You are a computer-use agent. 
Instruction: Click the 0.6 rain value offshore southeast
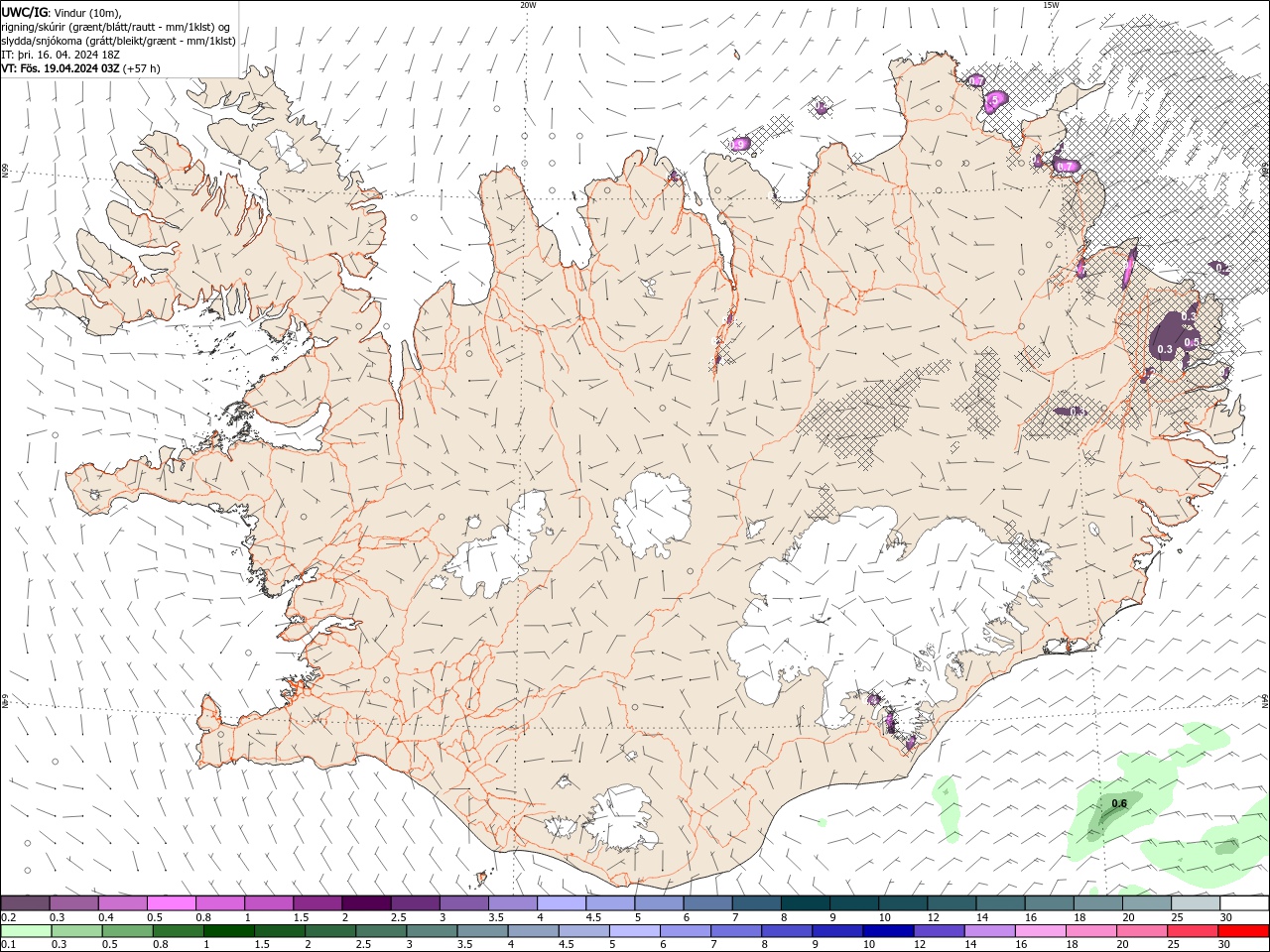pos(1119,803)
